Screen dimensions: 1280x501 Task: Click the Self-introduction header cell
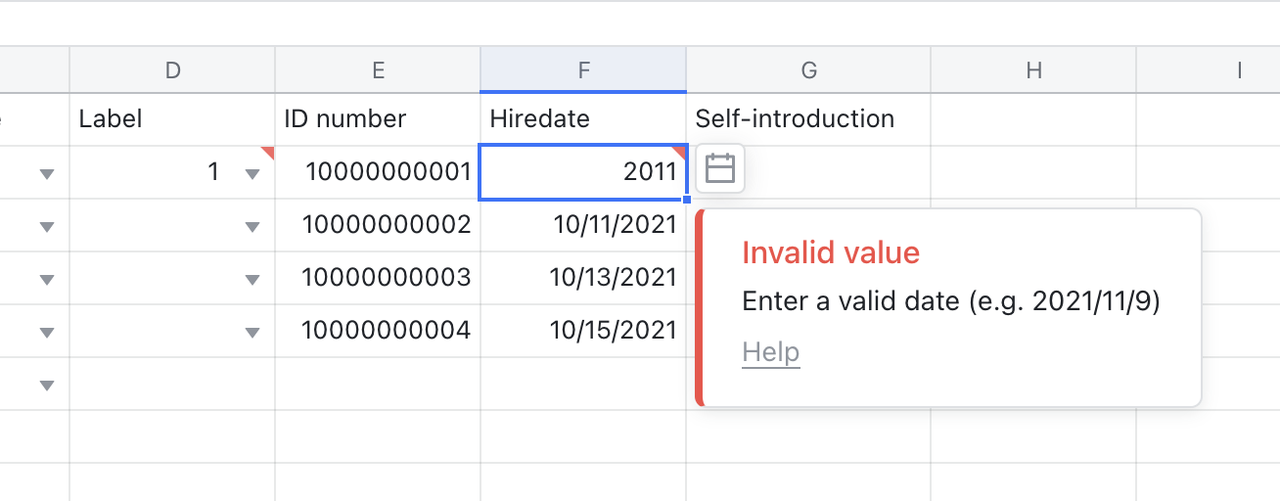pyautogui.click(x=808, y=119)
